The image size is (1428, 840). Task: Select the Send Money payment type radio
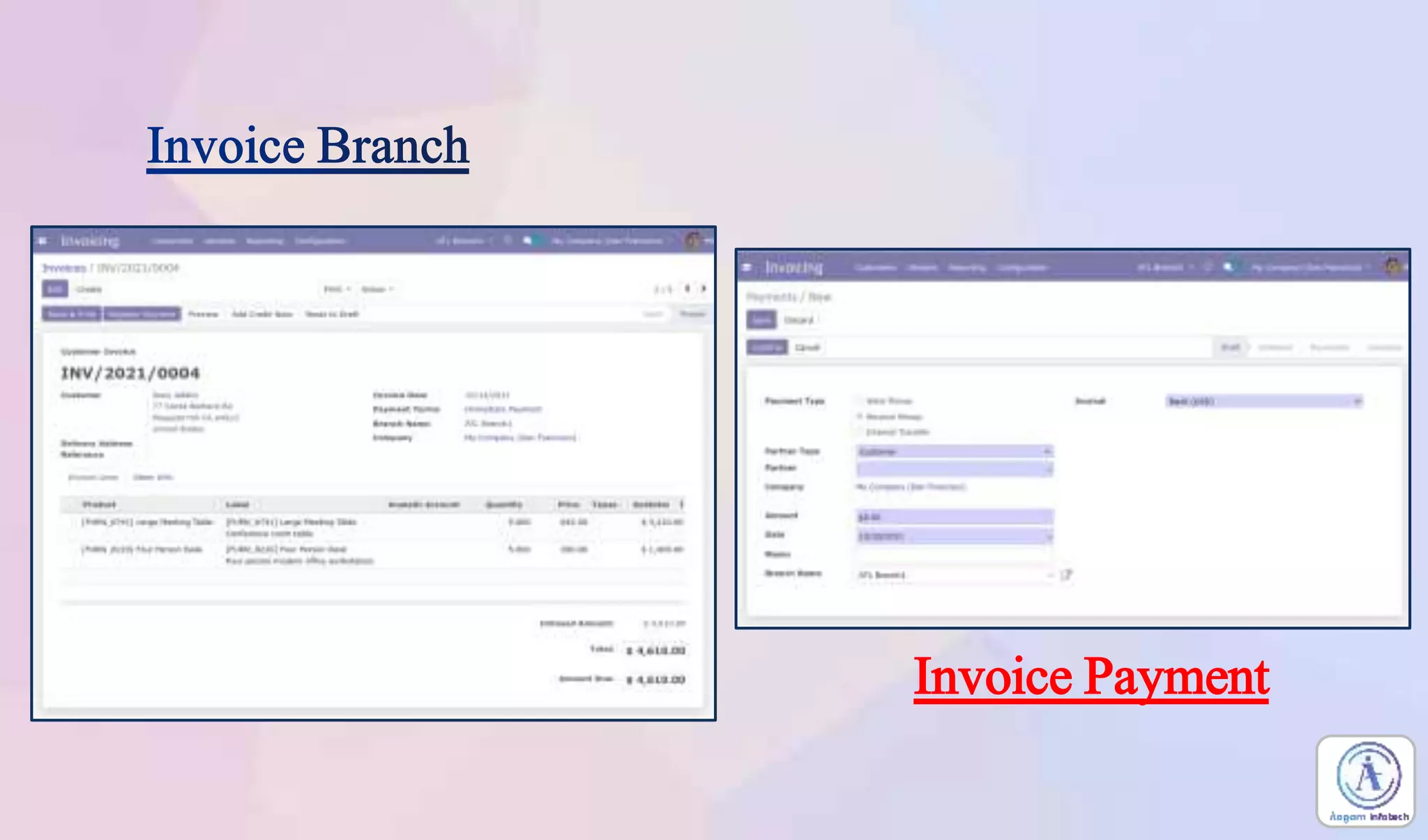(x=860, y=401)
